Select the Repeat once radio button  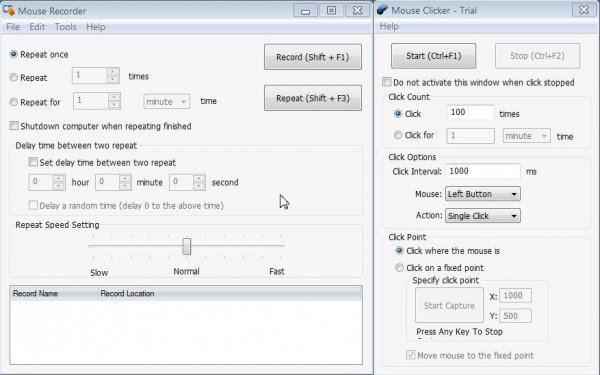click(x=14, y=54)
